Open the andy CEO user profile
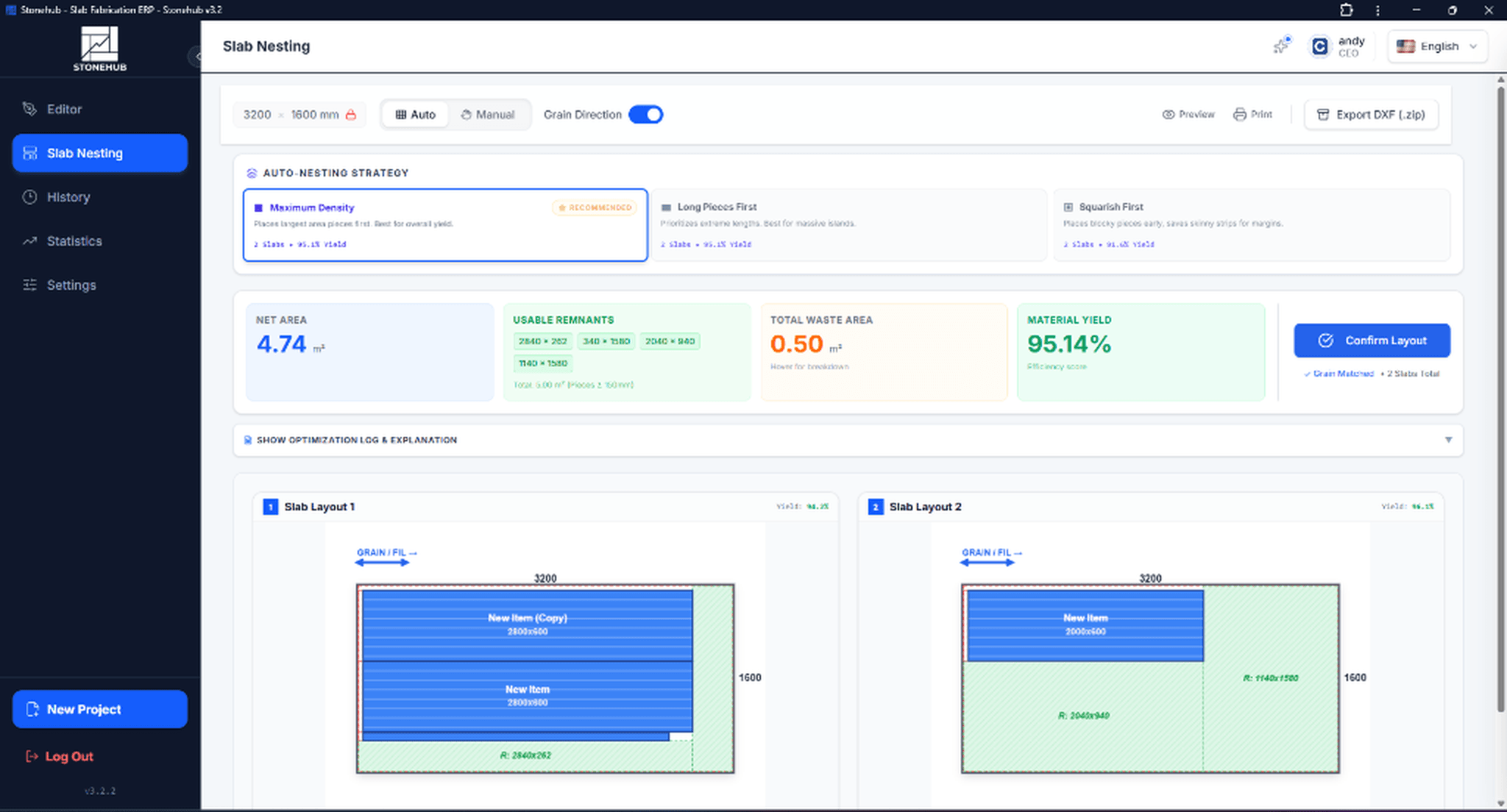The image size is (1507, 812). (1338, 46)
